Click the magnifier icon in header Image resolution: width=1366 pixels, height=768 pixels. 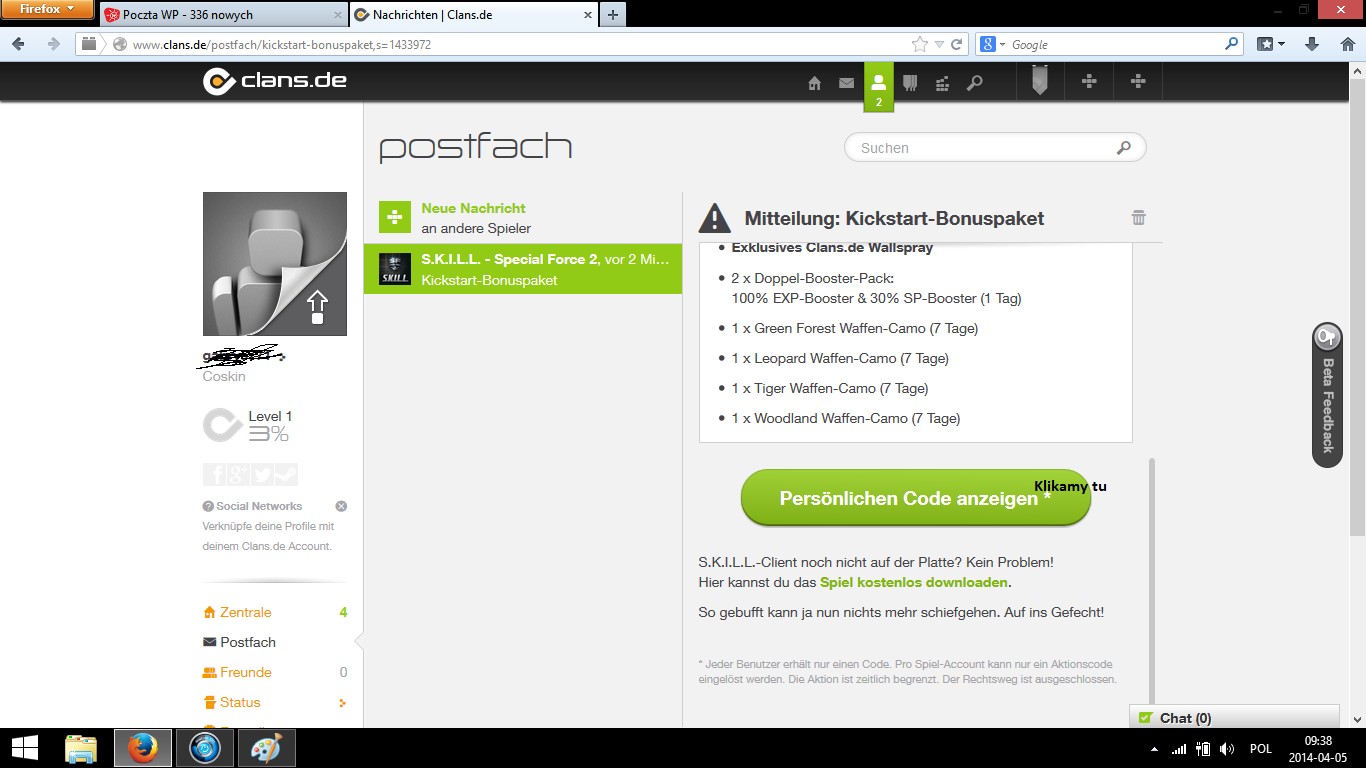pyautogui.click(x=974, y=83)
